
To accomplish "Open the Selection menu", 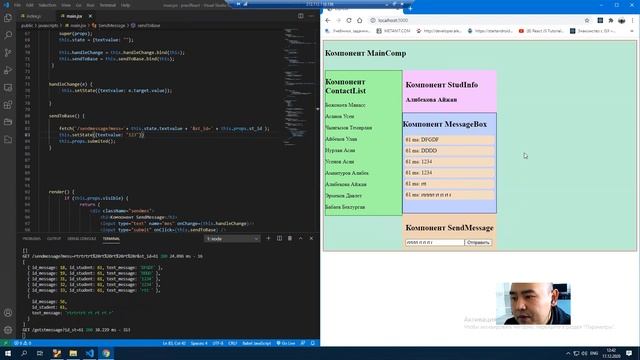I will coord(47,5).
